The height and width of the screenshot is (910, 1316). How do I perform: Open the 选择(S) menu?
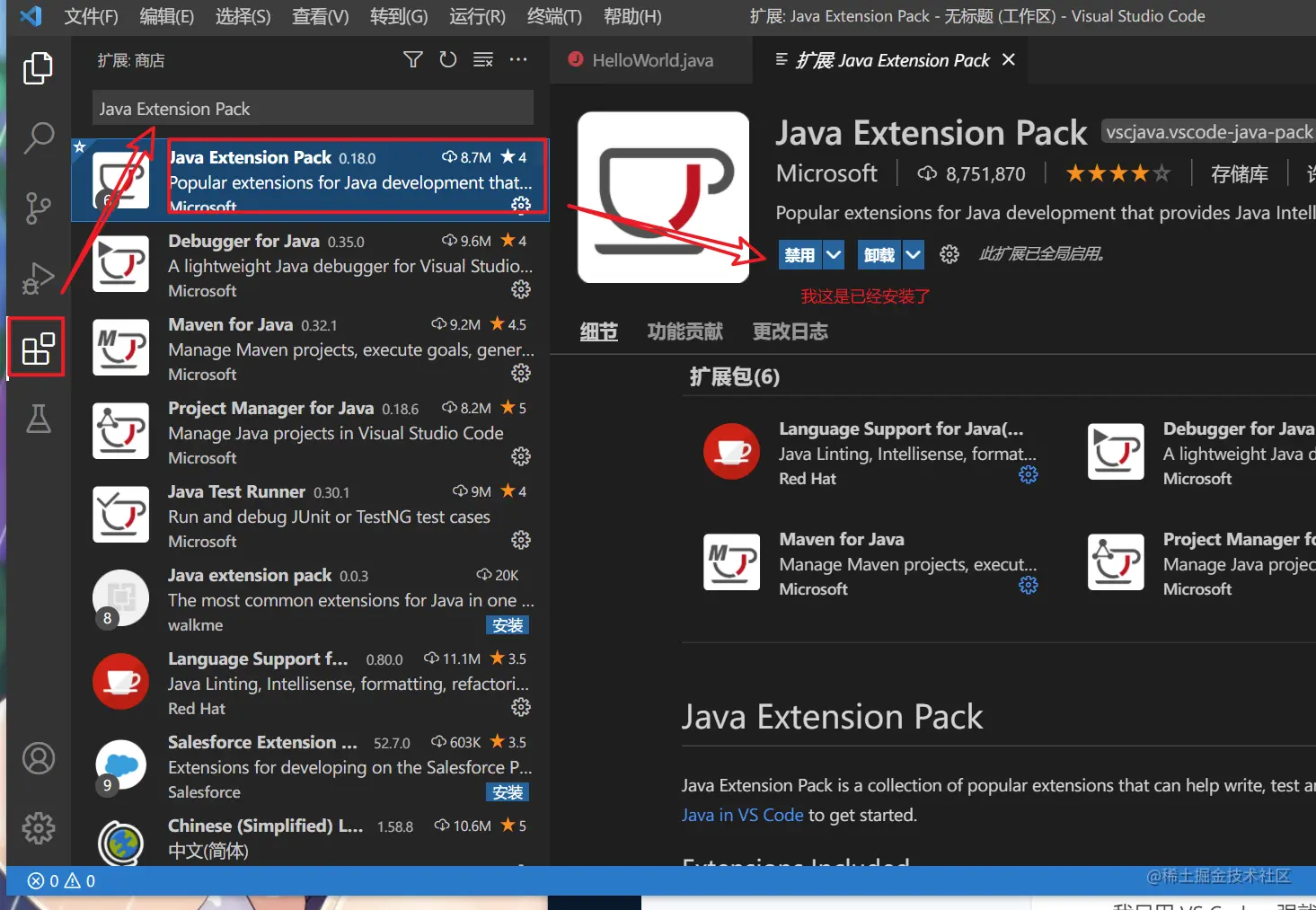(x=243, y=16)
